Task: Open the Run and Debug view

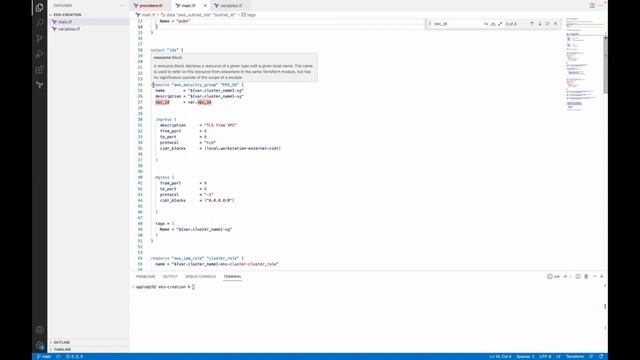Action: (x=40, y=54)
